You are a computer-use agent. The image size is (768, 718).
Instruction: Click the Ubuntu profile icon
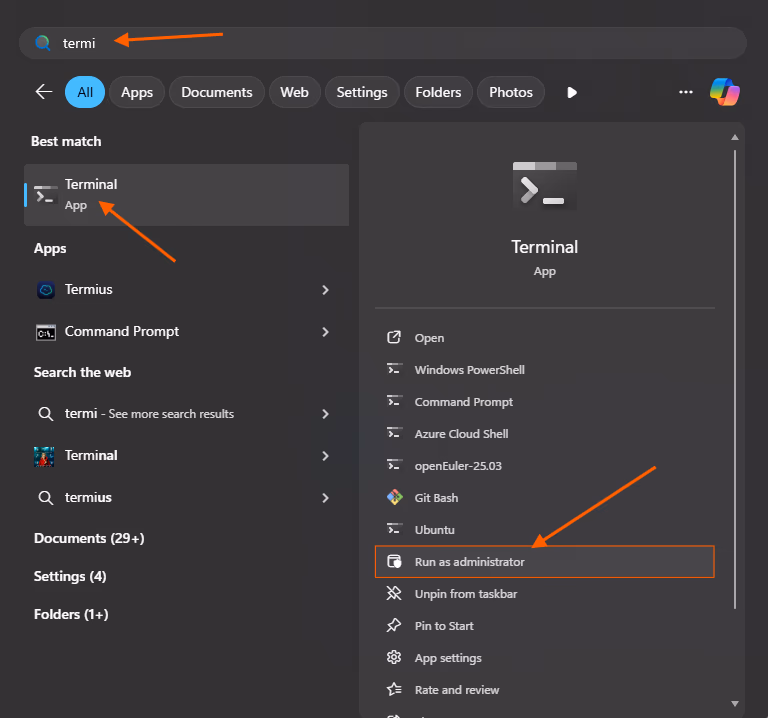pos(394,529)
